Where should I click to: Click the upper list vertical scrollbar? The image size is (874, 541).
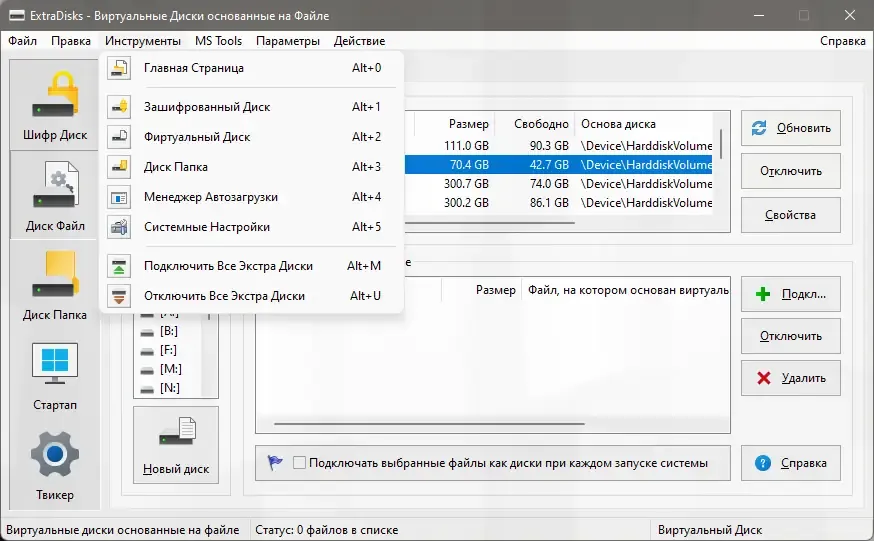coord(721,144)
